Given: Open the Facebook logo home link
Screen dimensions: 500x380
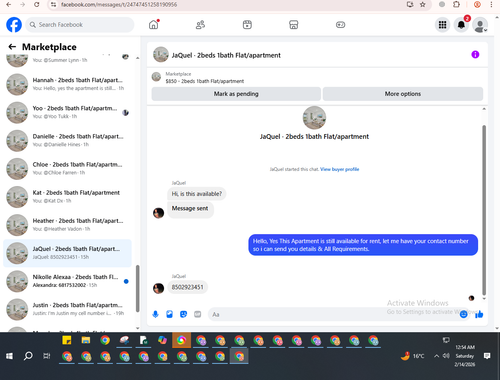Looking at the screenshot, I should point(14,25).
